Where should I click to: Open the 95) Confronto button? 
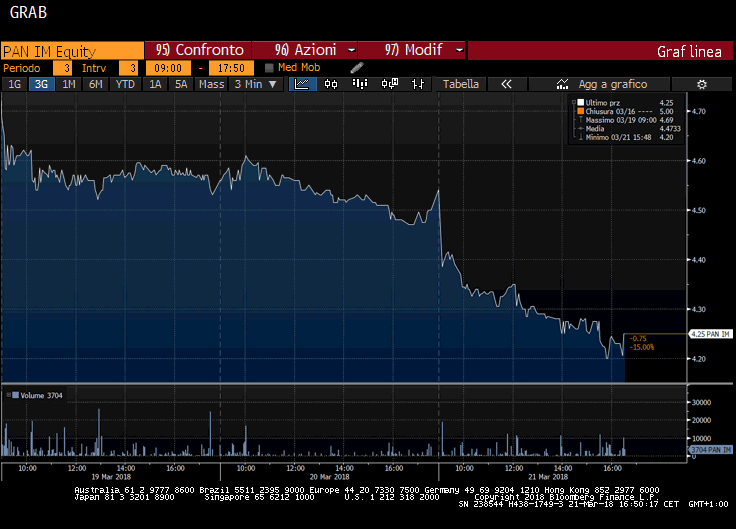click(x=198, y=50)
